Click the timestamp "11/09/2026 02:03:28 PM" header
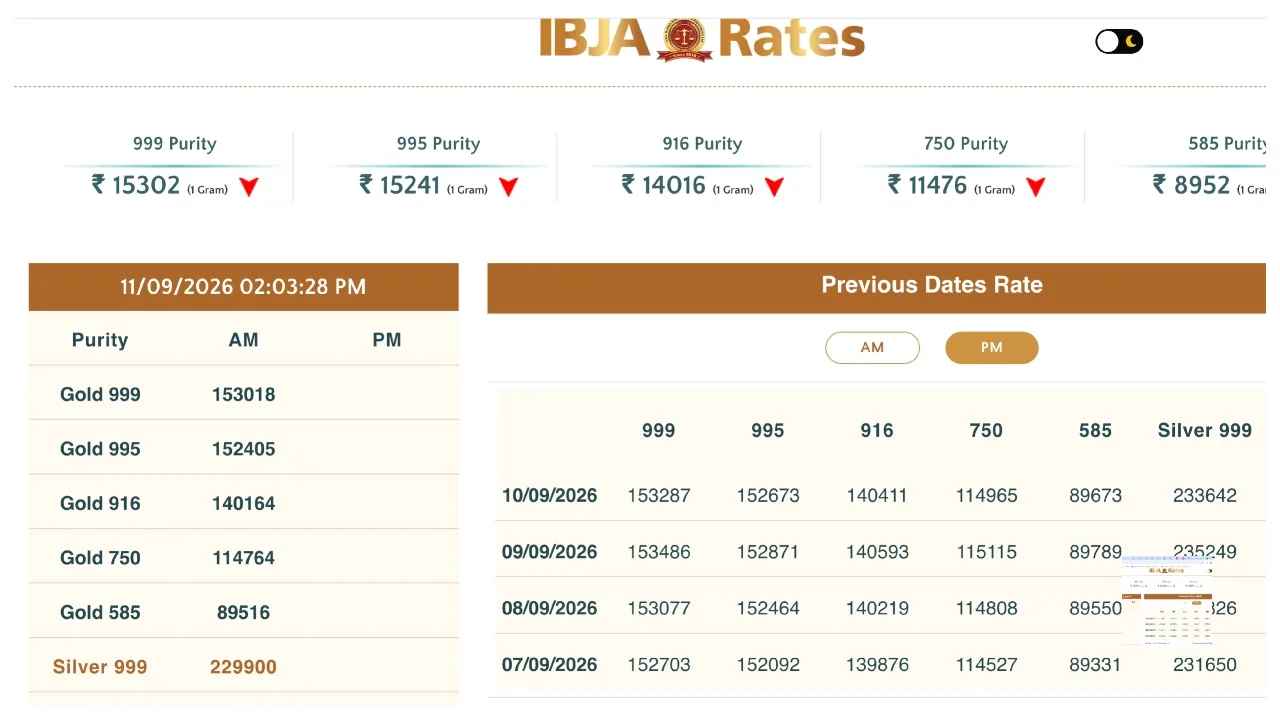1280x720 pixels. point(243,287)
